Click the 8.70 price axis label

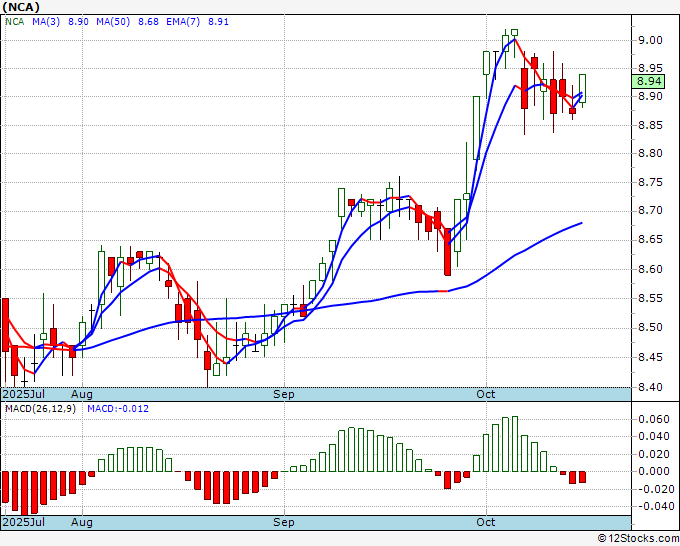coord(650,211)
